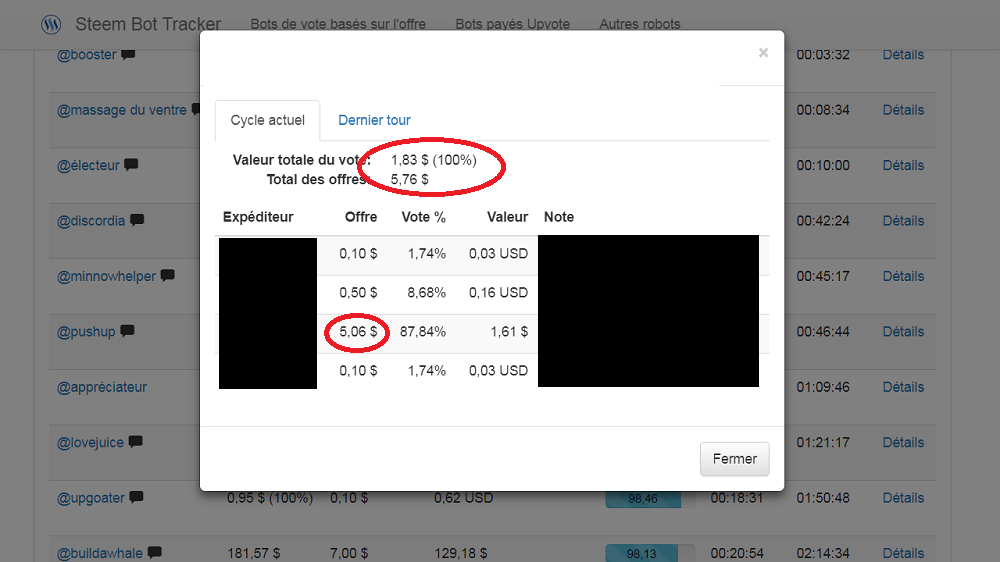The height and width of the screenshot is (562, 1000).
Task: Click the Note column header
Action: pyautogui.click(x=559, y=218)
